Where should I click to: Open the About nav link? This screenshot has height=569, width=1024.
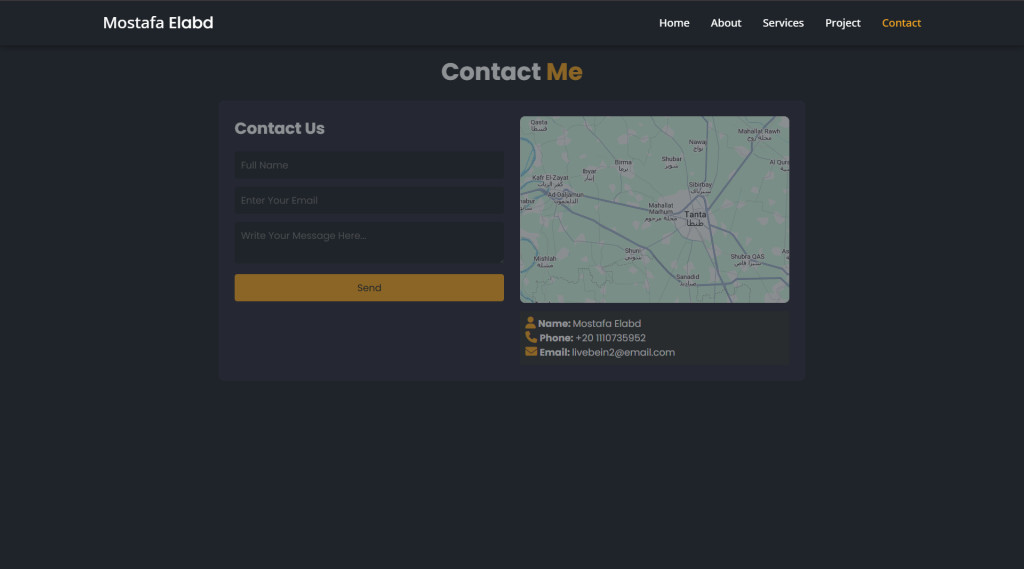pyautogui.click(x=726, y=23)
